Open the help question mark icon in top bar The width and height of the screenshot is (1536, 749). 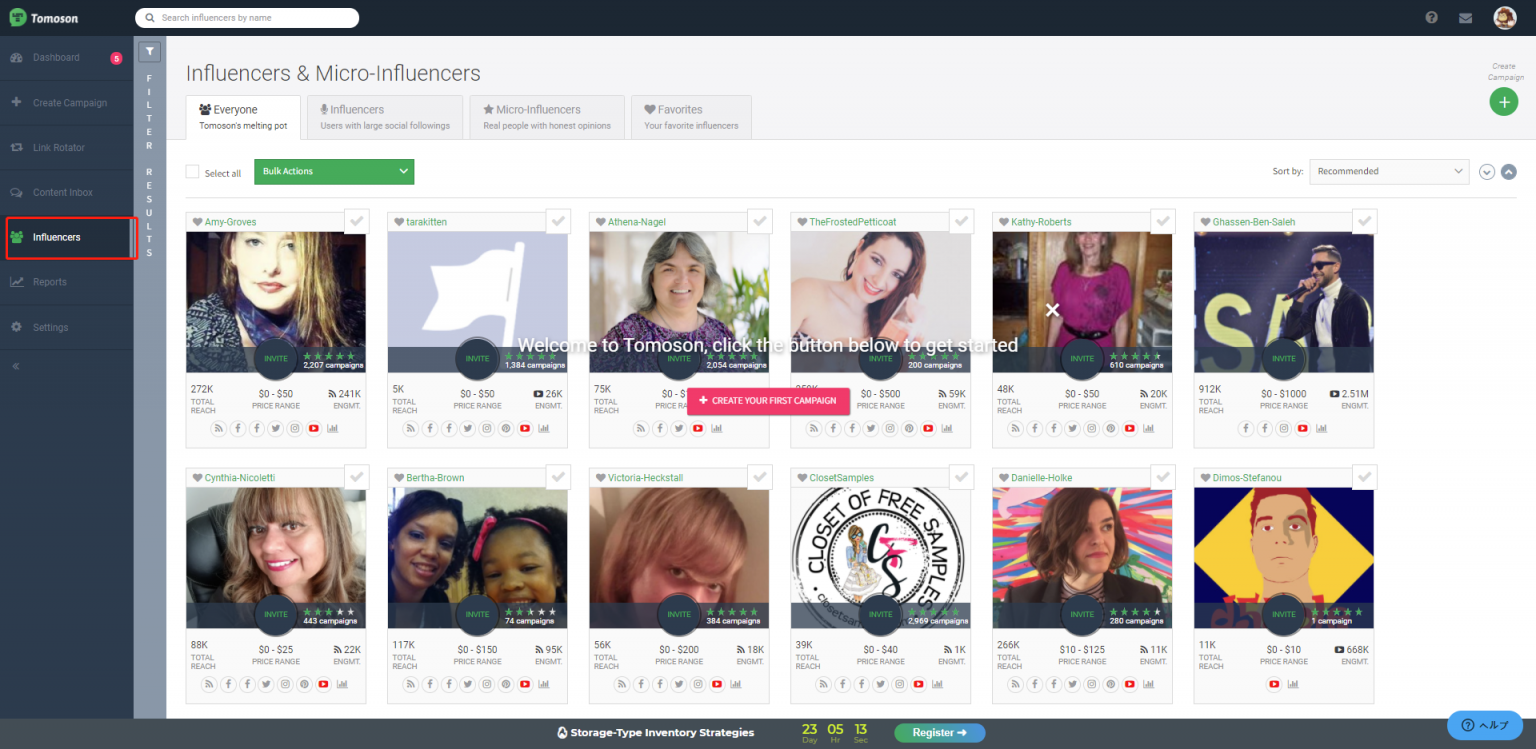[x=1432, y=18]
